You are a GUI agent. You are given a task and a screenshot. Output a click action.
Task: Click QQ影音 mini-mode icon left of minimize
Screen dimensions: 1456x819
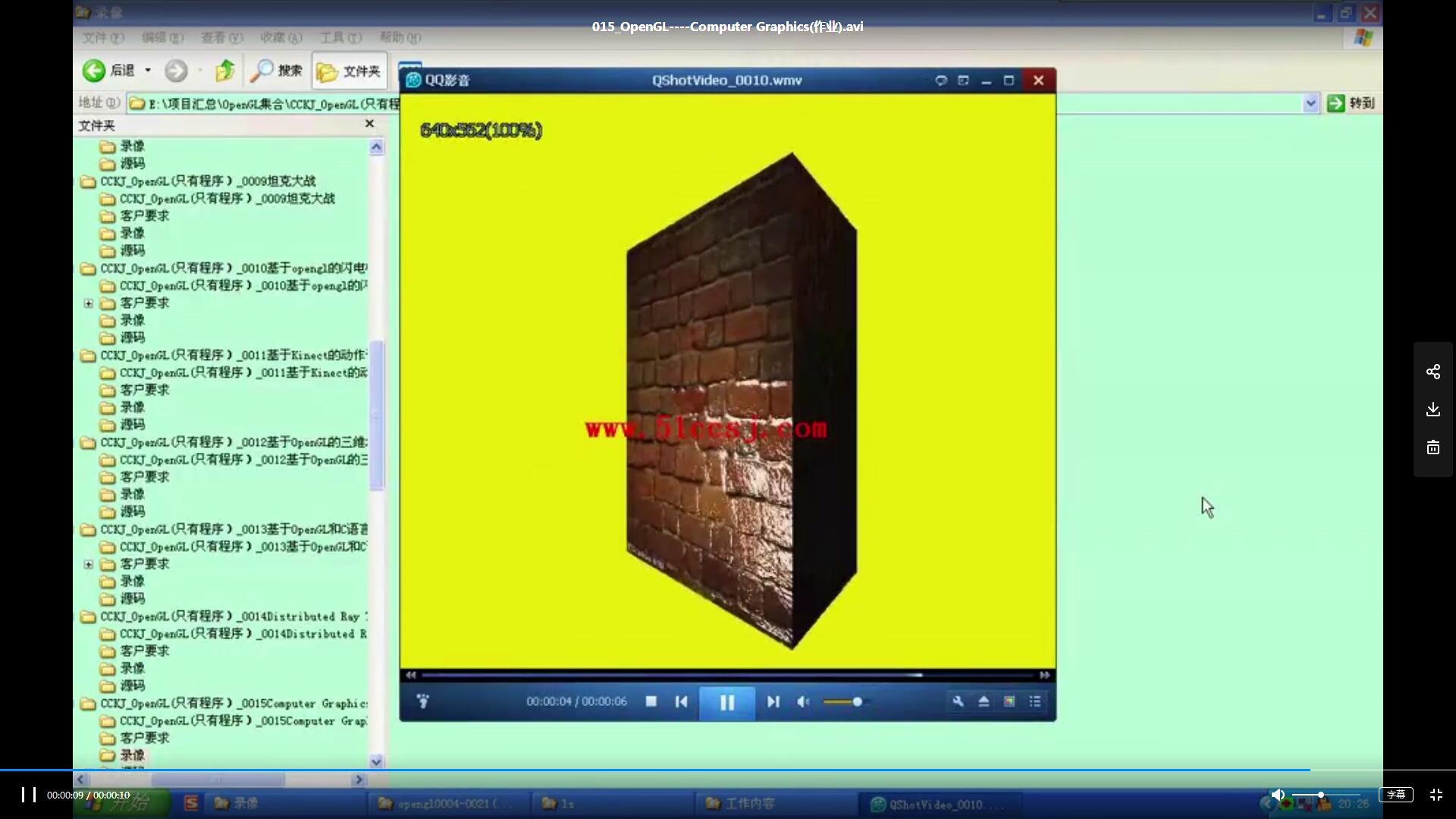tap(963, 80)
